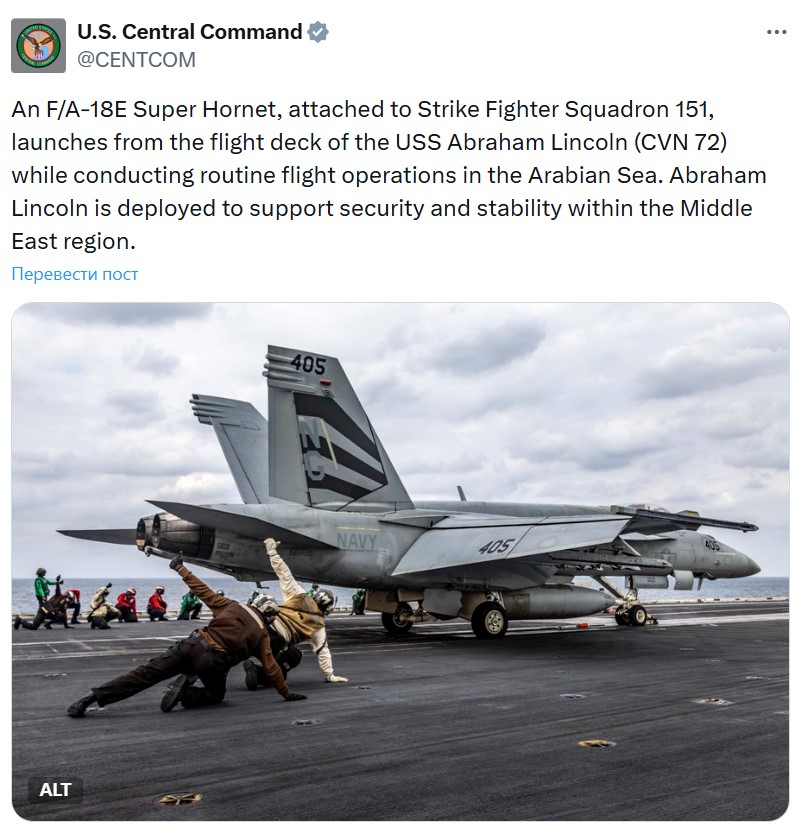Image resolution: width=804 pixels, height=835 pixels.
Task: Click the red-jersey crew group in the photo
Action: 141,605
